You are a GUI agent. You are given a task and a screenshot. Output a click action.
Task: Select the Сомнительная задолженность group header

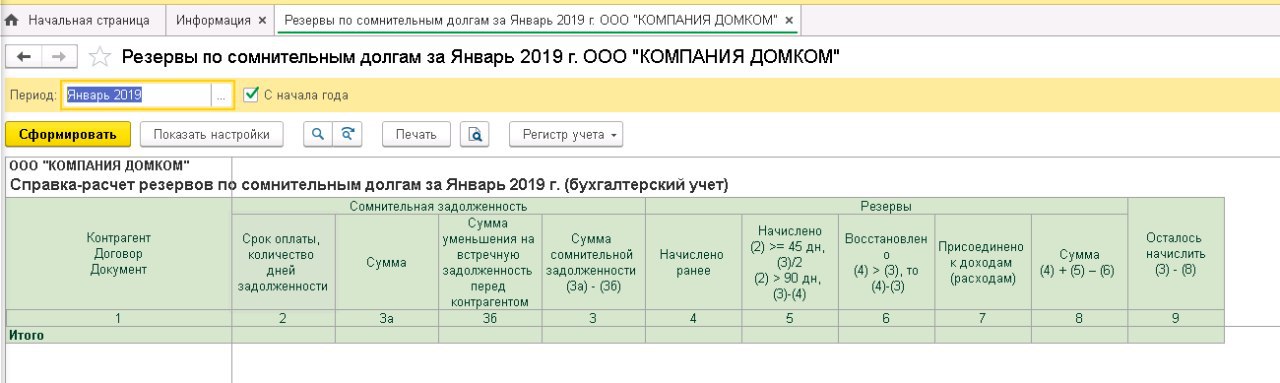coord(438,206)
